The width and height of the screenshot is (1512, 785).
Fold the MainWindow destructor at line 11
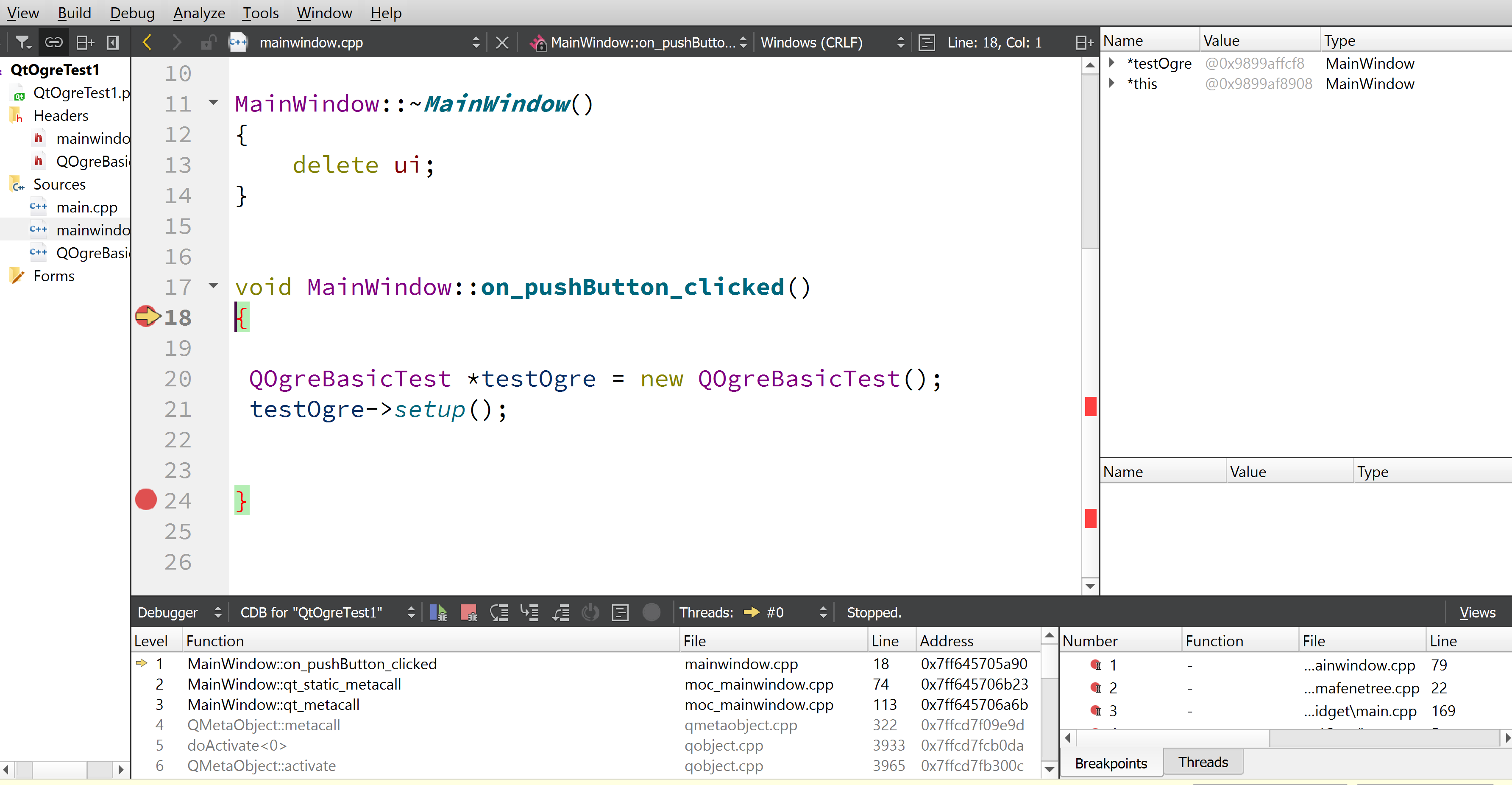coord(213,103)
